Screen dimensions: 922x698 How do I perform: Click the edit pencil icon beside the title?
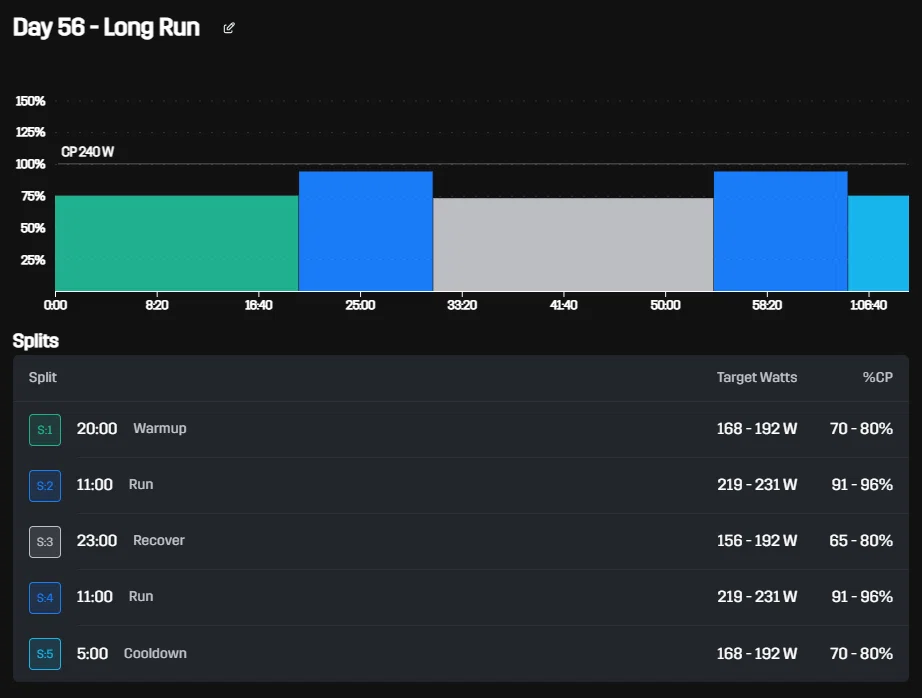point(229,28)
